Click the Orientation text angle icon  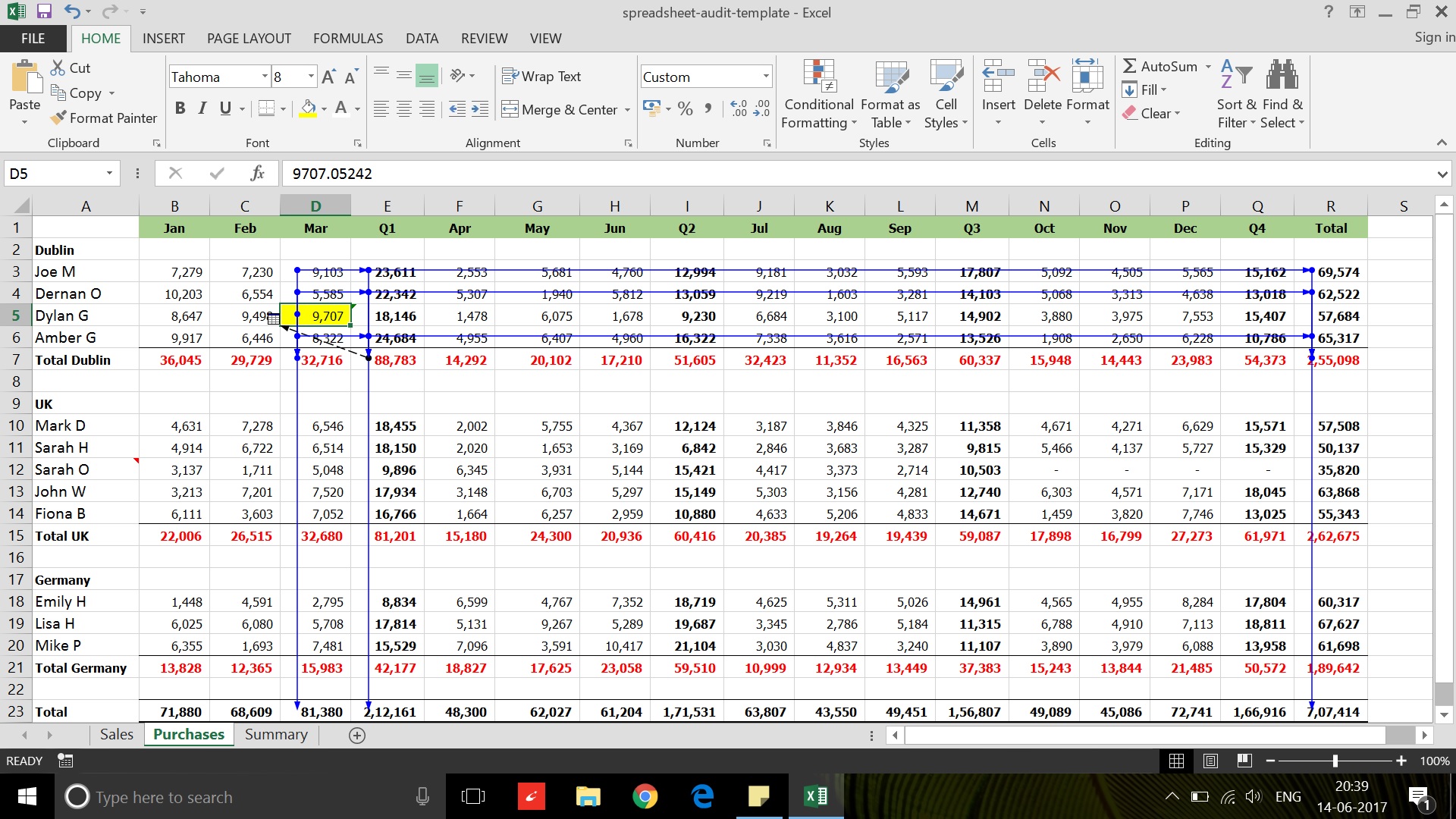[457, 75]
